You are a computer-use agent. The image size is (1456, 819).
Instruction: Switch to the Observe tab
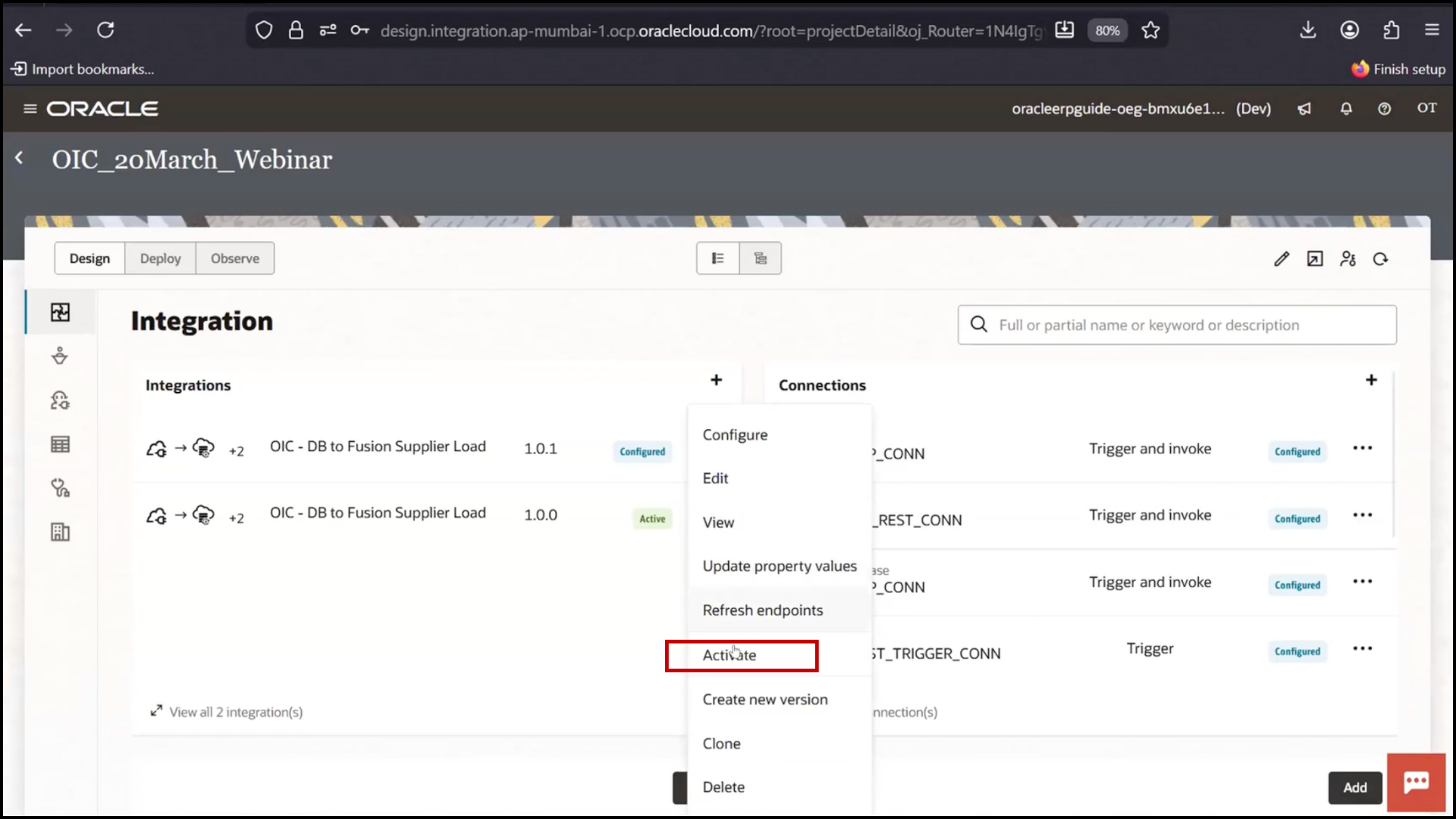click(235, 259)
